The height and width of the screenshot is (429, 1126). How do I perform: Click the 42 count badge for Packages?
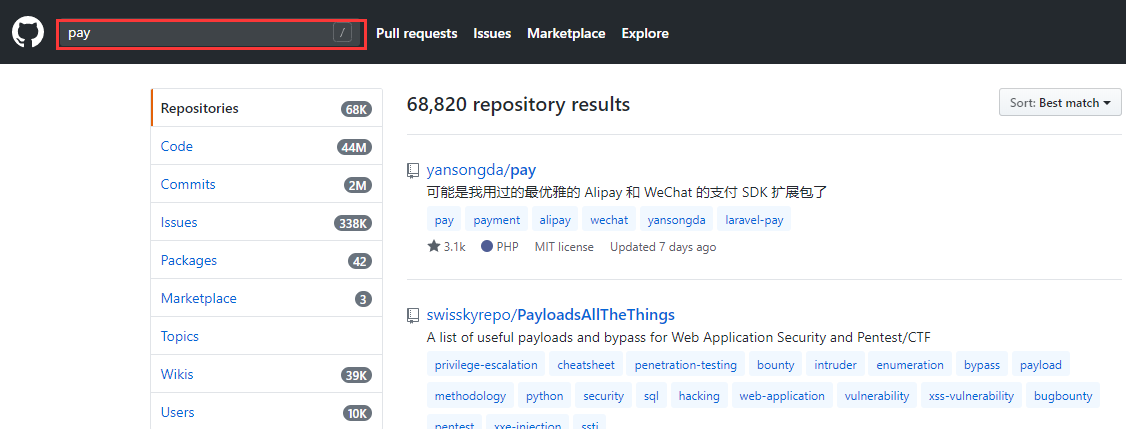coord(360,261)
